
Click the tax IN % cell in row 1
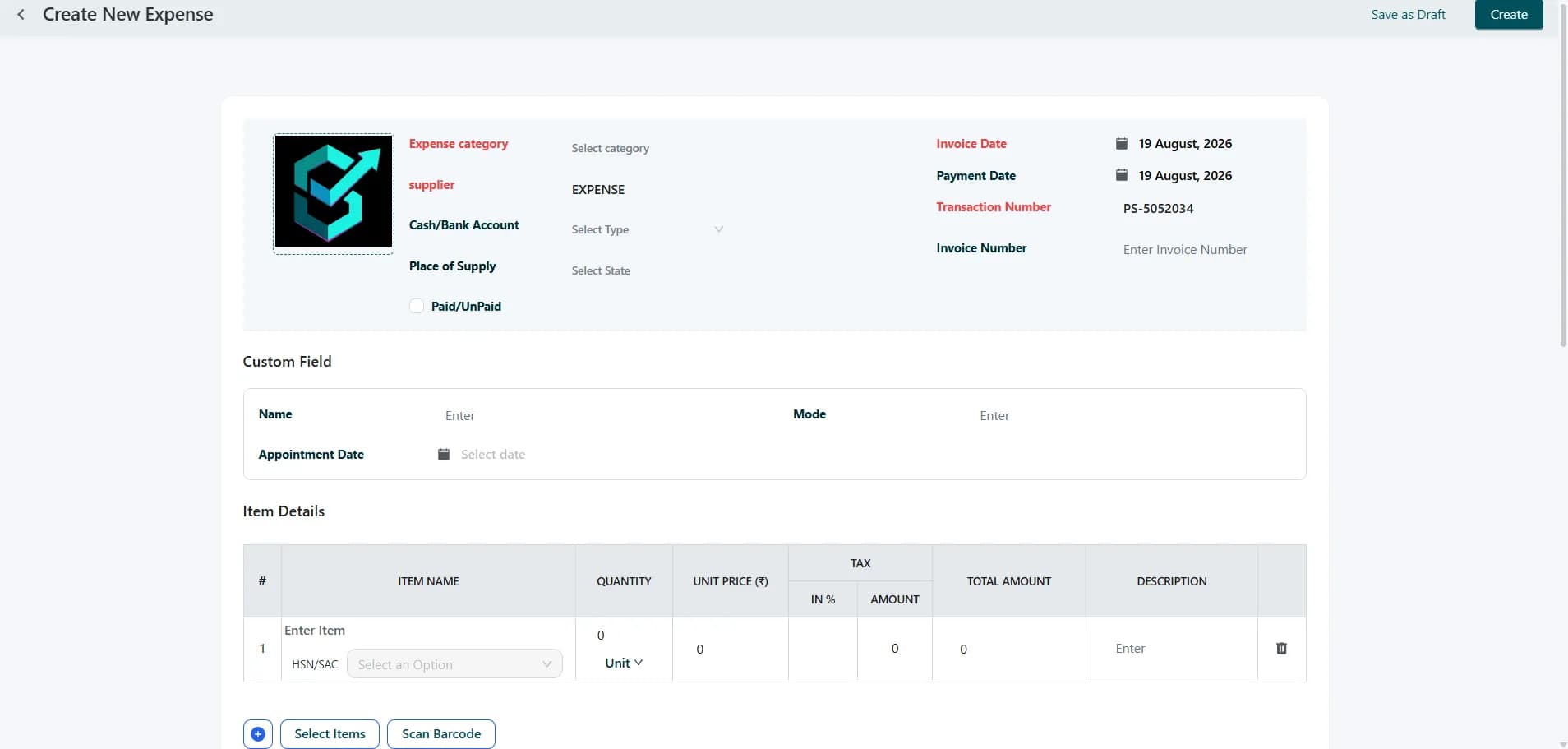click(x=823, y=650)
